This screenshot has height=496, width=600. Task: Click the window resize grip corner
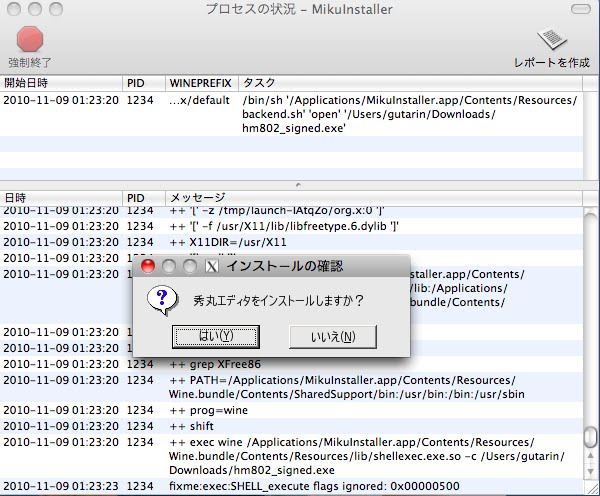click(x=593, y=489)
